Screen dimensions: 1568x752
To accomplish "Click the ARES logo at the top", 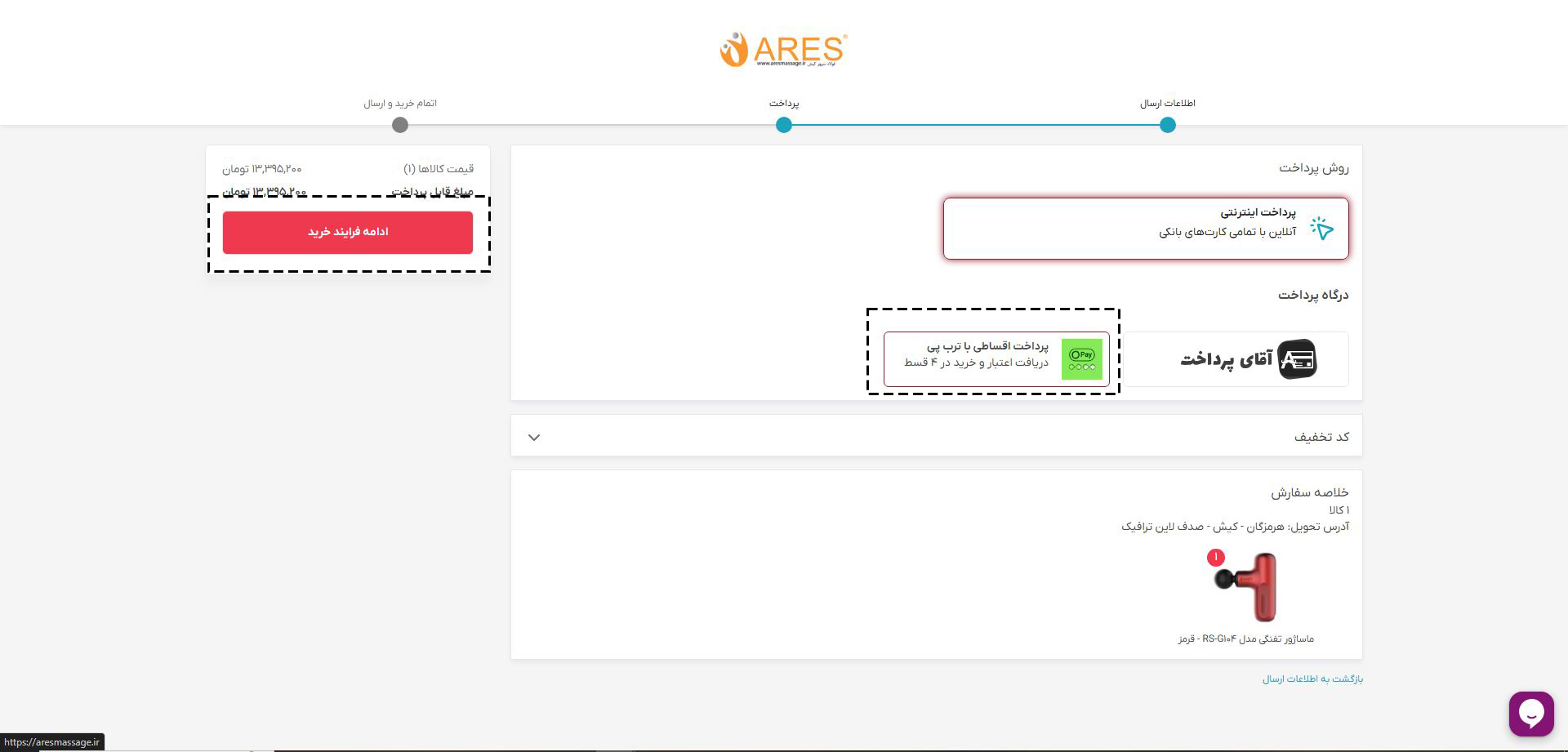I will pos(783,50).
